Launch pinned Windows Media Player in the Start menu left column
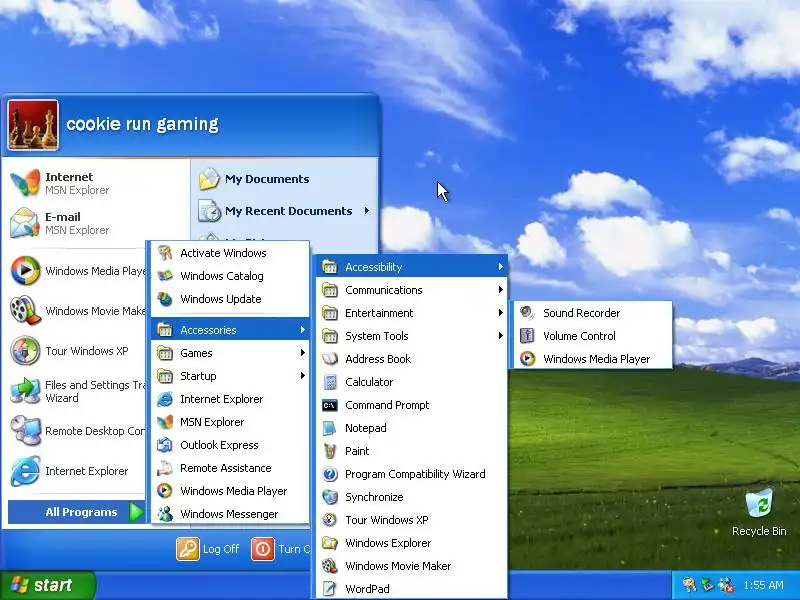Image resolution: width=800 pixels, height=600 pixels. click(x=77, y=270)
